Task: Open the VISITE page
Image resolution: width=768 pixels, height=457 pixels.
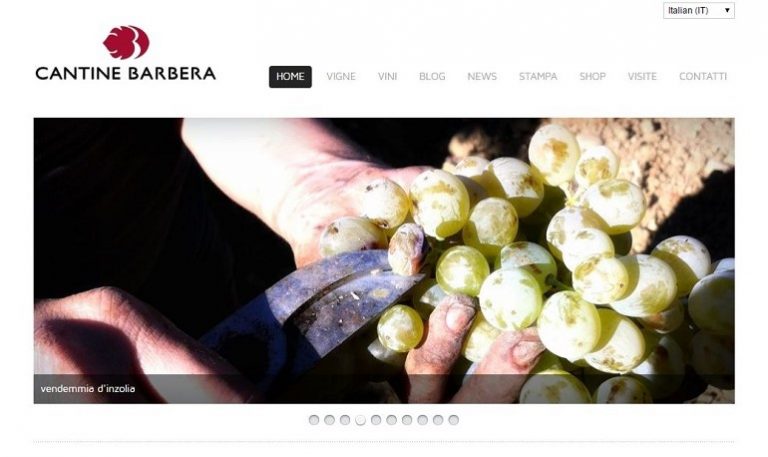Action: [642, 76]
